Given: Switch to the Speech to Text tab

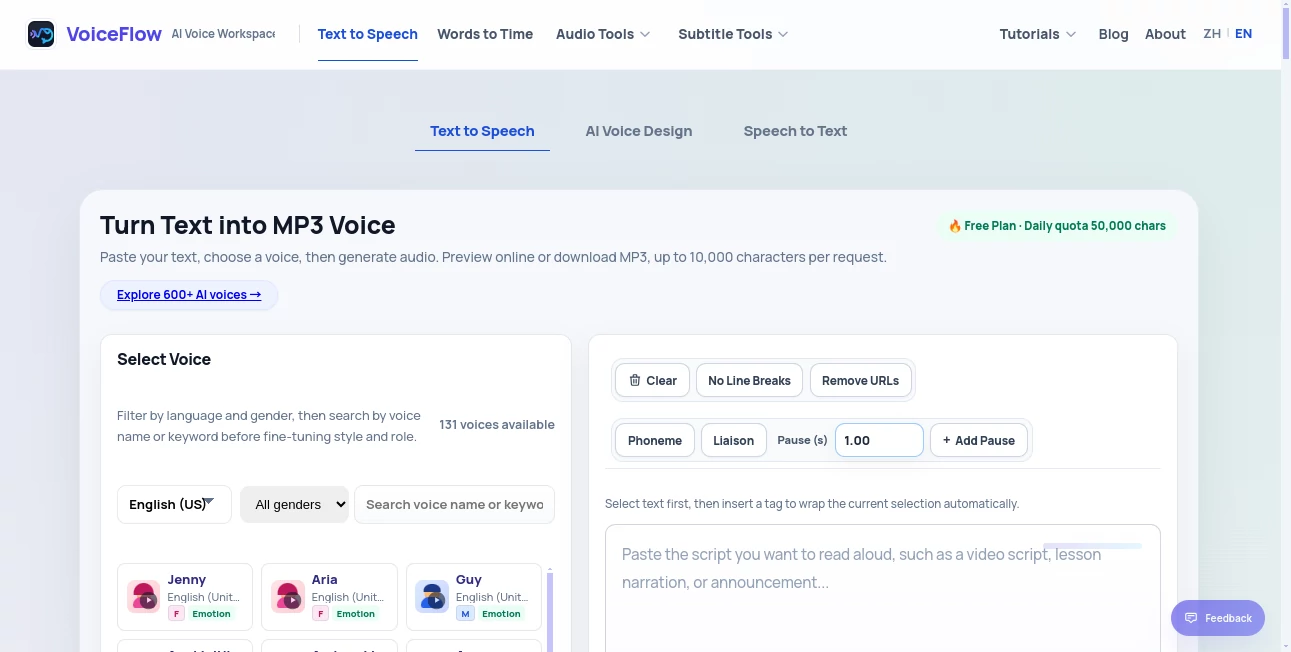Looking at the screenshot, I should coord(795,131).
